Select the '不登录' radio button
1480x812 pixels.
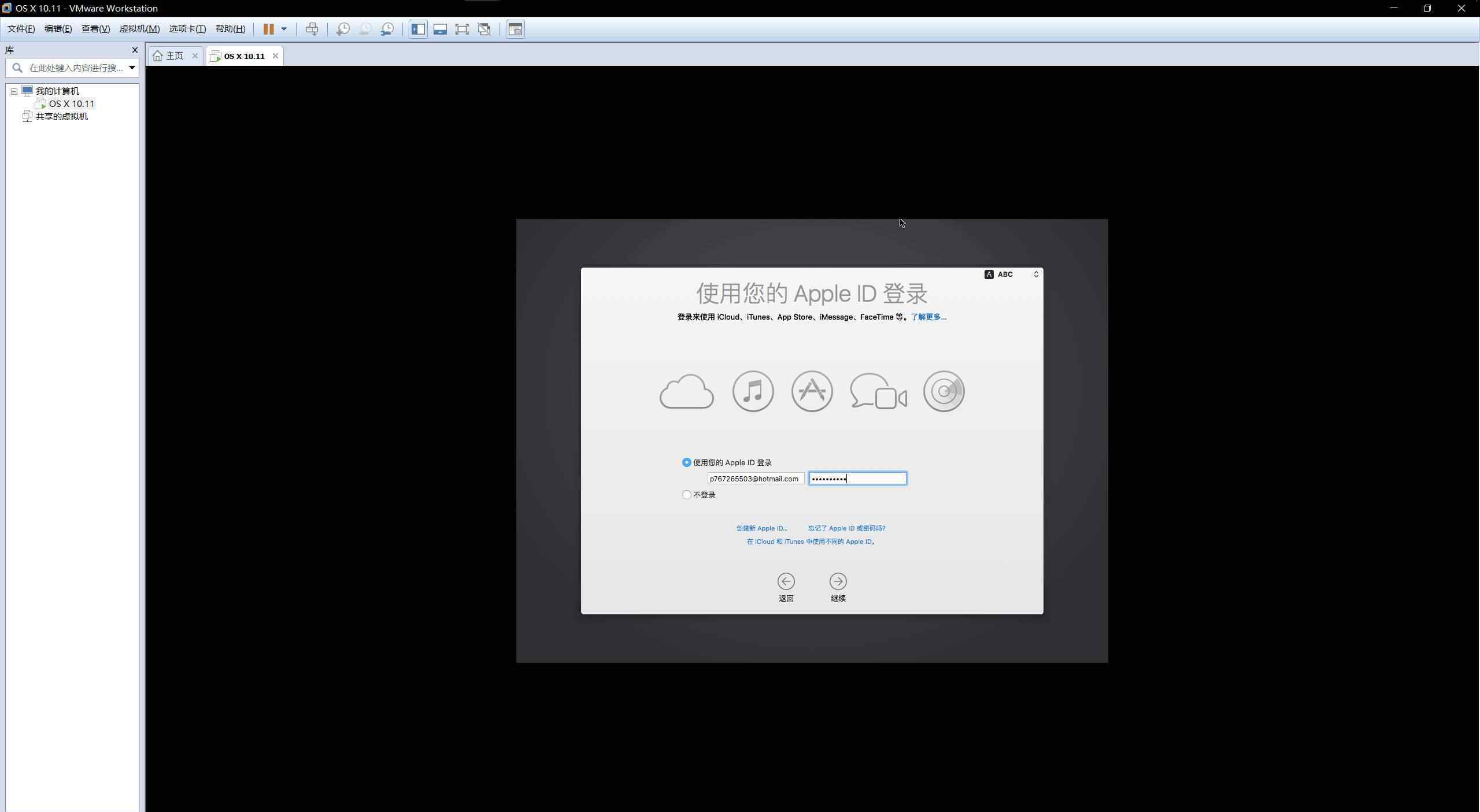click(686, 495)
